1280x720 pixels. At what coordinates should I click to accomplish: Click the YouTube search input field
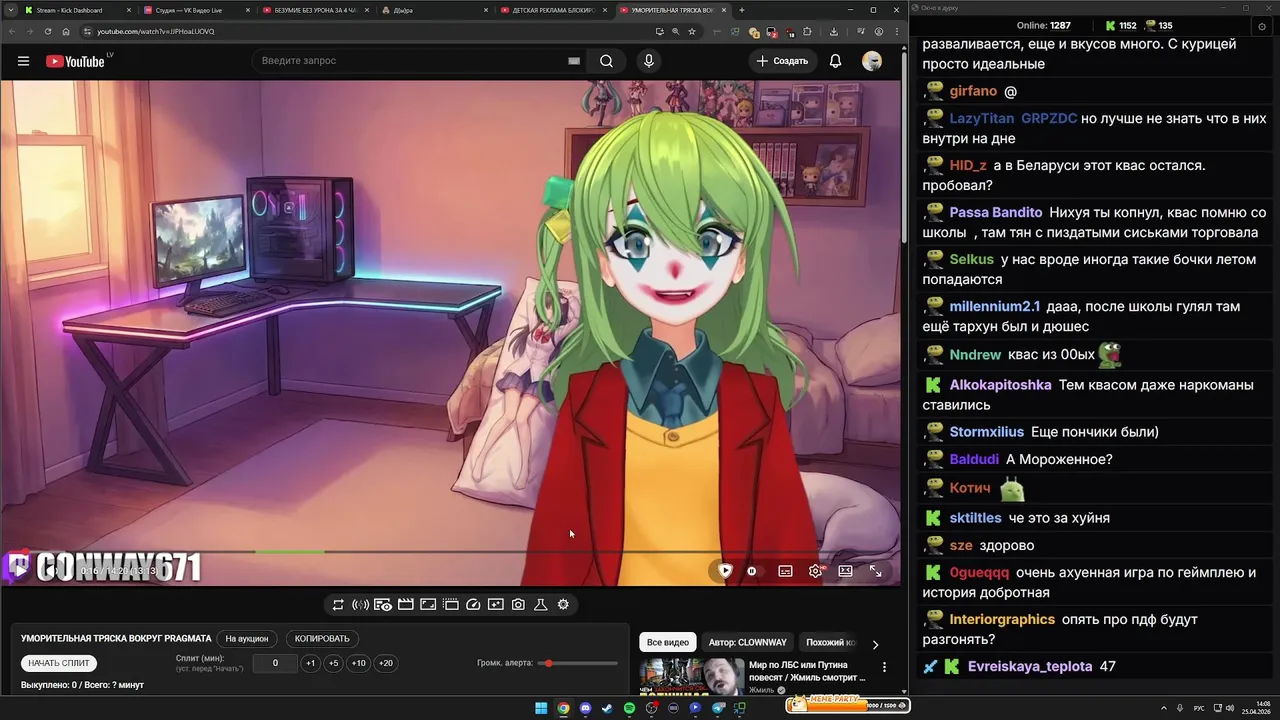coord(410,61)
